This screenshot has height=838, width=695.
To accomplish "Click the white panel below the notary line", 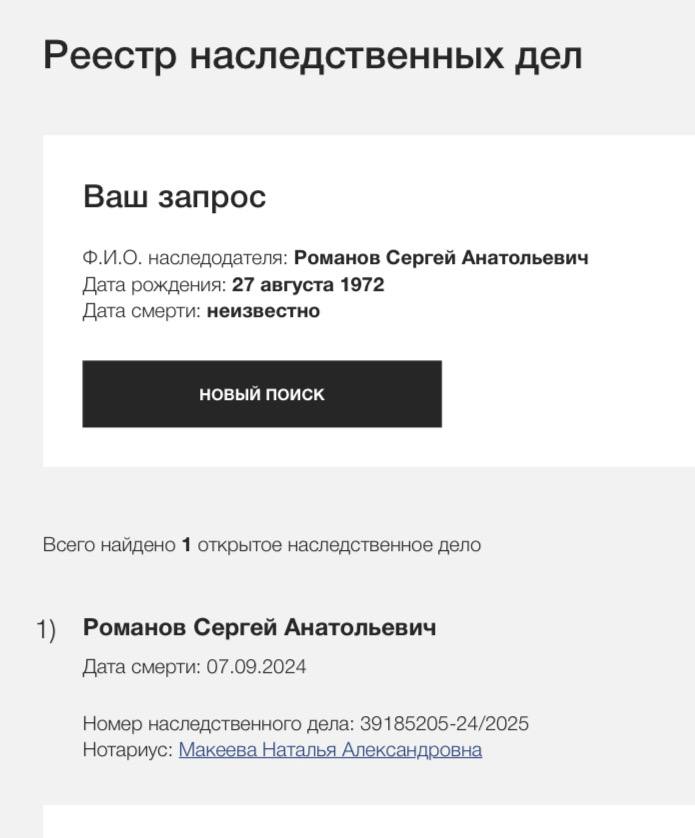I will click(x=368, y=822).
